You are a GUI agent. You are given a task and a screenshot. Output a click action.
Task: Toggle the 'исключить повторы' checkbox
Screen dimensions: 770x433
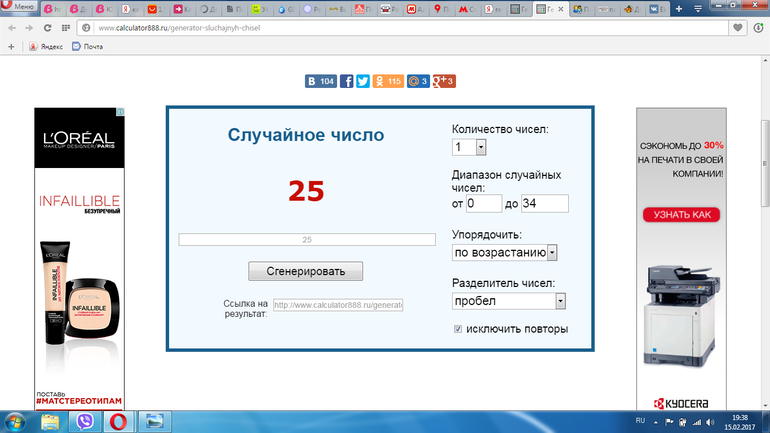(458, 329)
